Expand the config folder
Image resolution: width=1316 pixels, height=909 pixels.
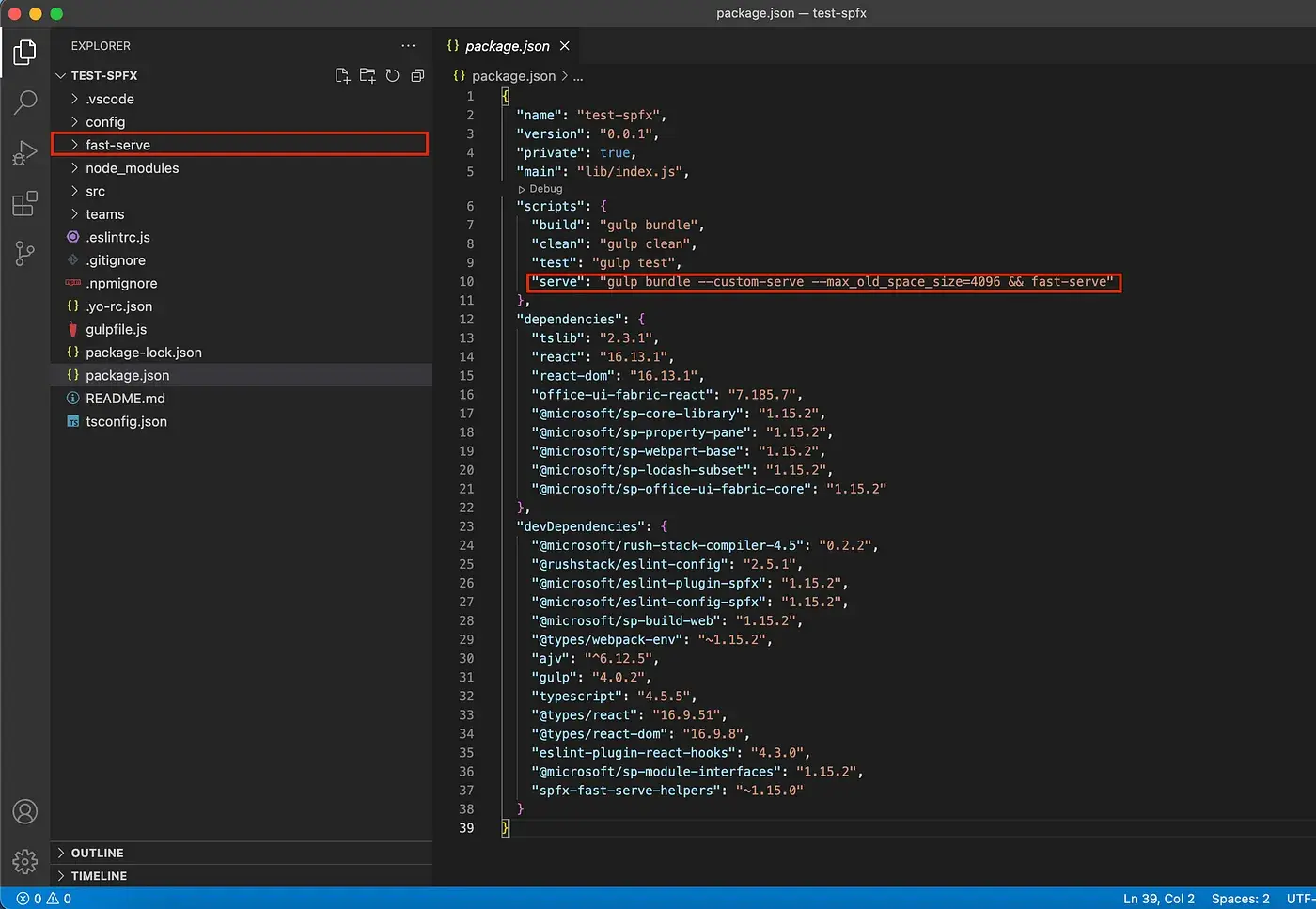coord(242,122)
